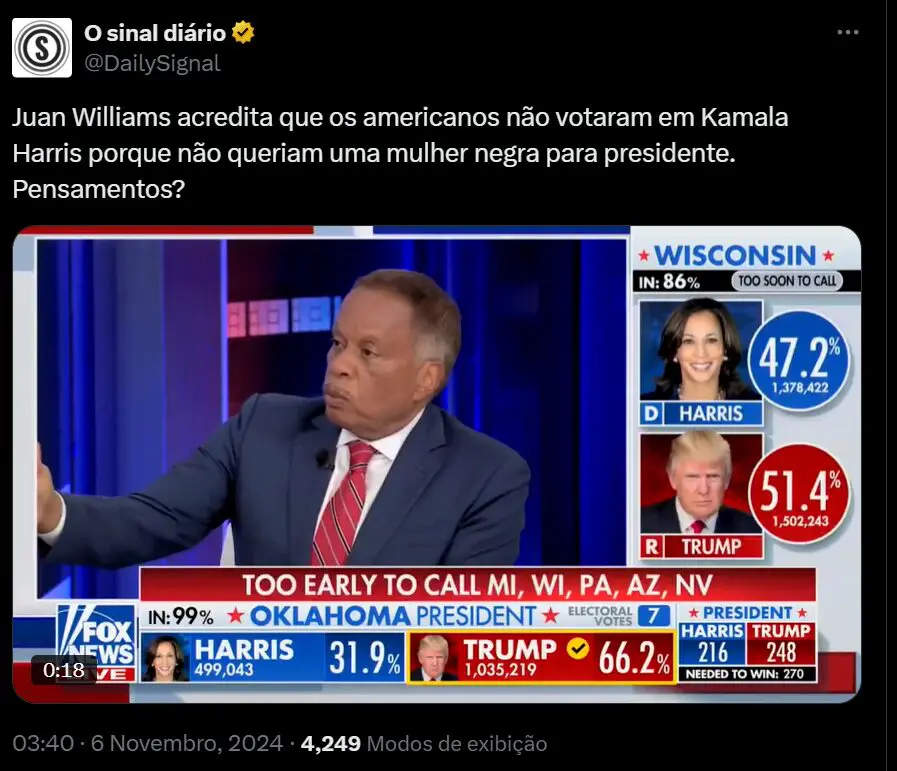The width and height of the screenshot is (897, 771).
Task: Click the yellow Trump winner checkmark
Action: pos(578,649)
